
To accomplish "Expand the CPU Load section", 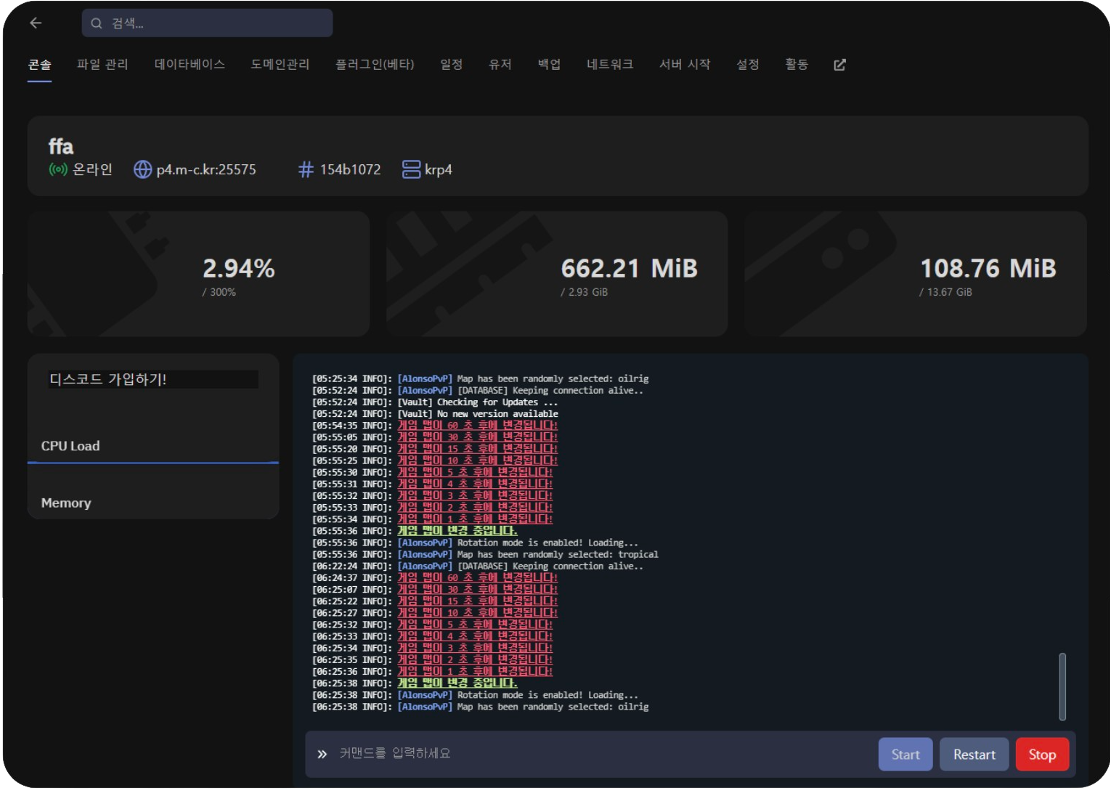I will pyautogui.click(x=71, y=446).
